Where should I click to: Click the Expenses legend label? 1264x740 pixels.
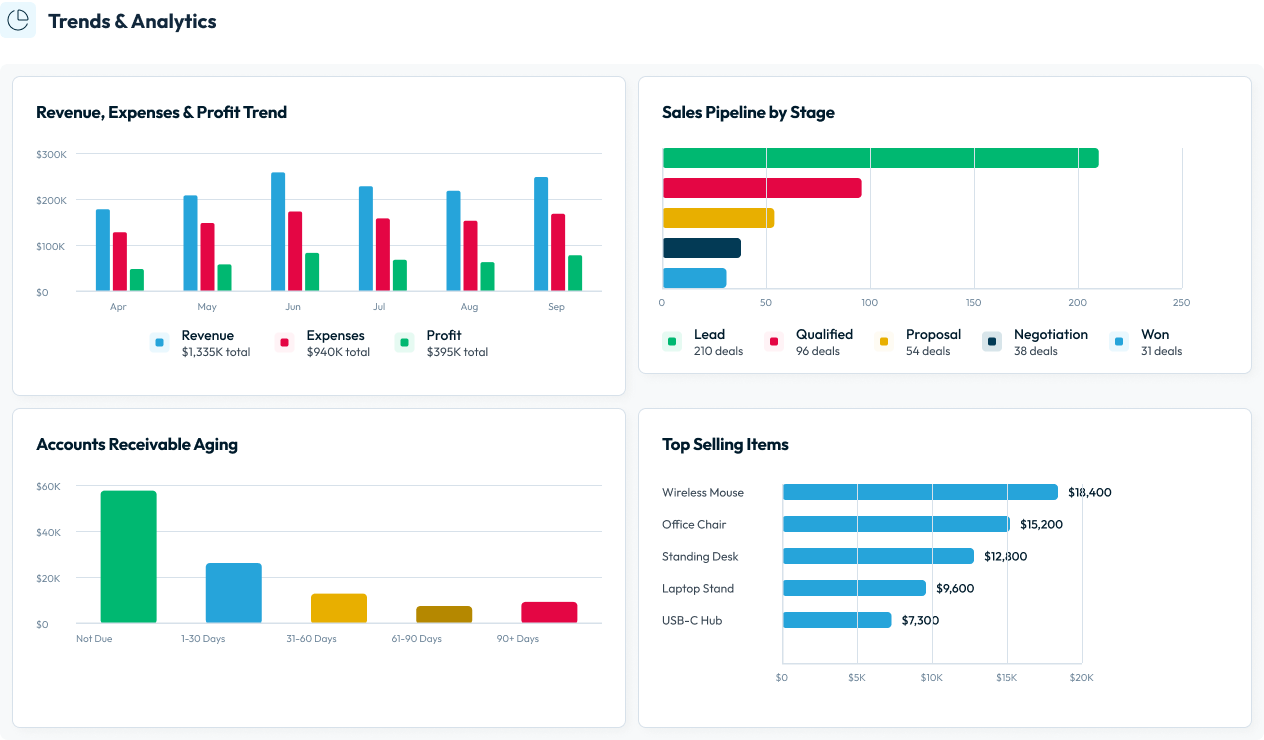point(336,335)
